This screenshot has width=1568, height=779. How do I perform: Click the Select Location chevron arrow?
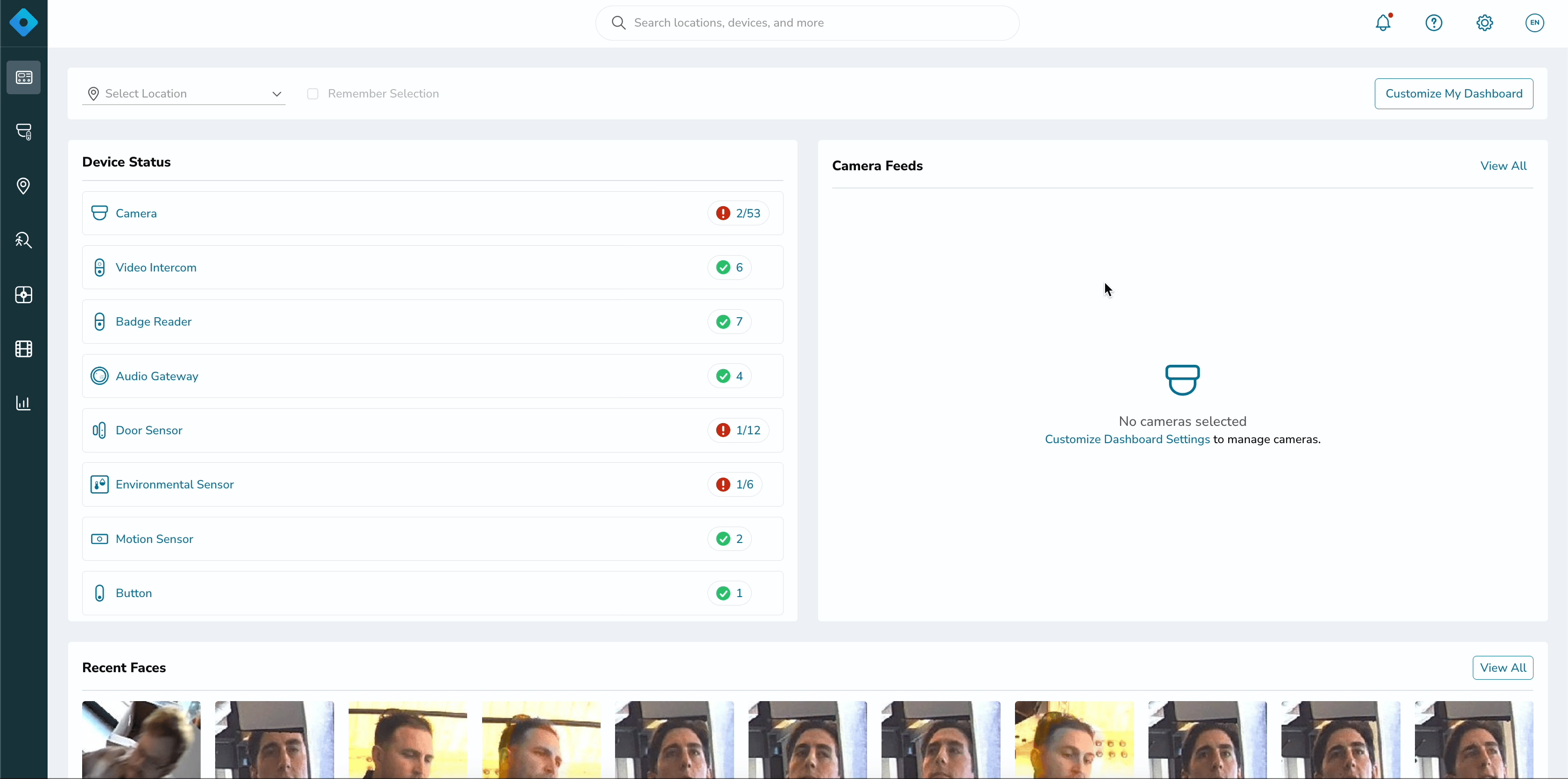pos(276,94)
